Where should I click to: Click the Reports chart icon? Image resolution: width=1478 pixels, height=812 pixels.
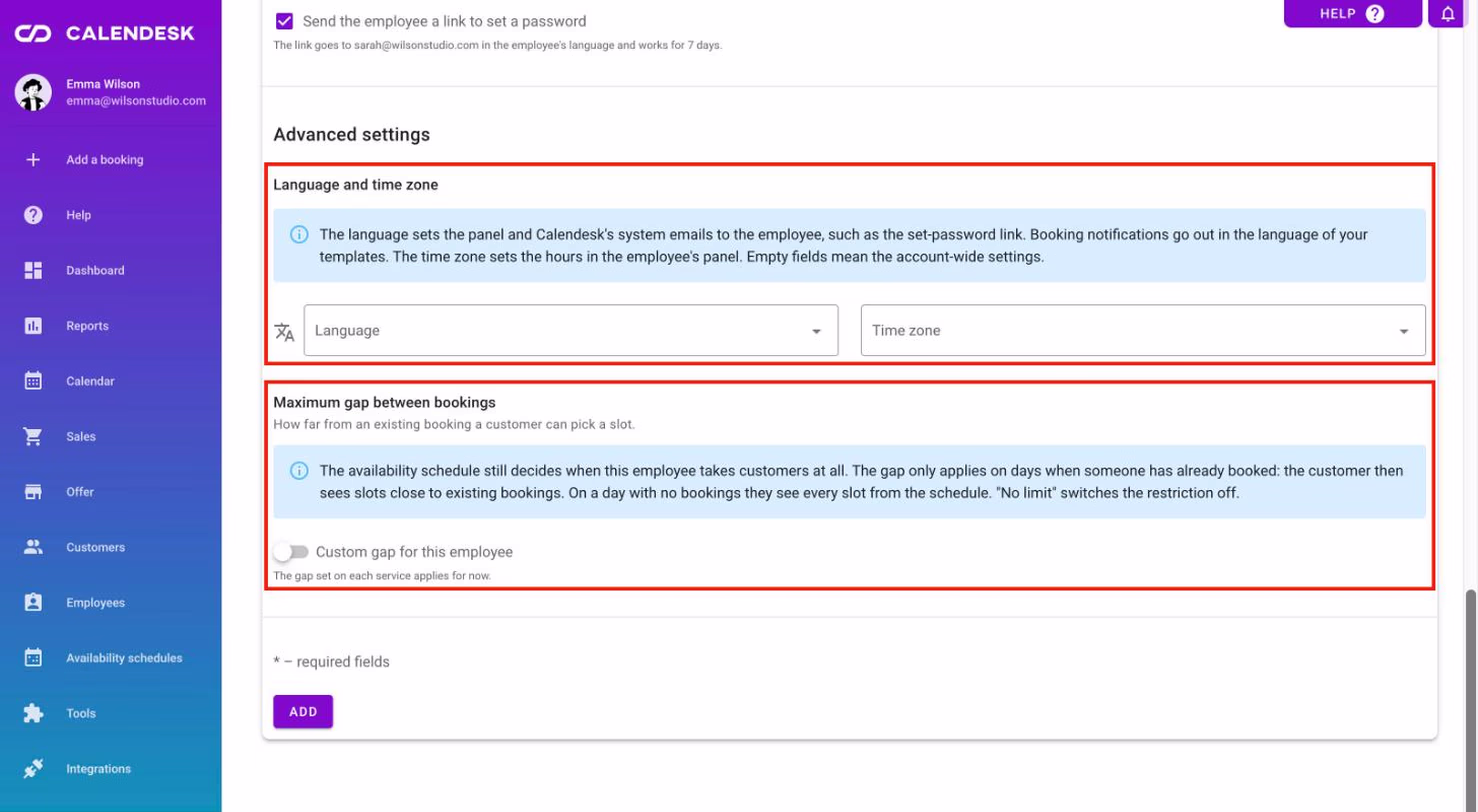pos(33,326)
